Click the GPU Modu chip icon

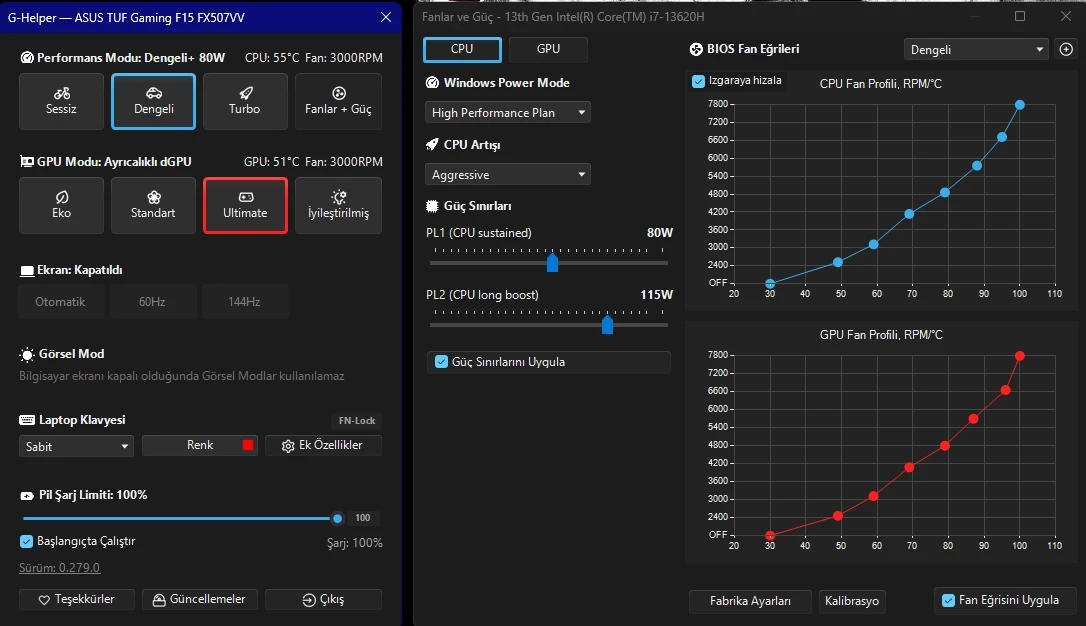(27, 161)
